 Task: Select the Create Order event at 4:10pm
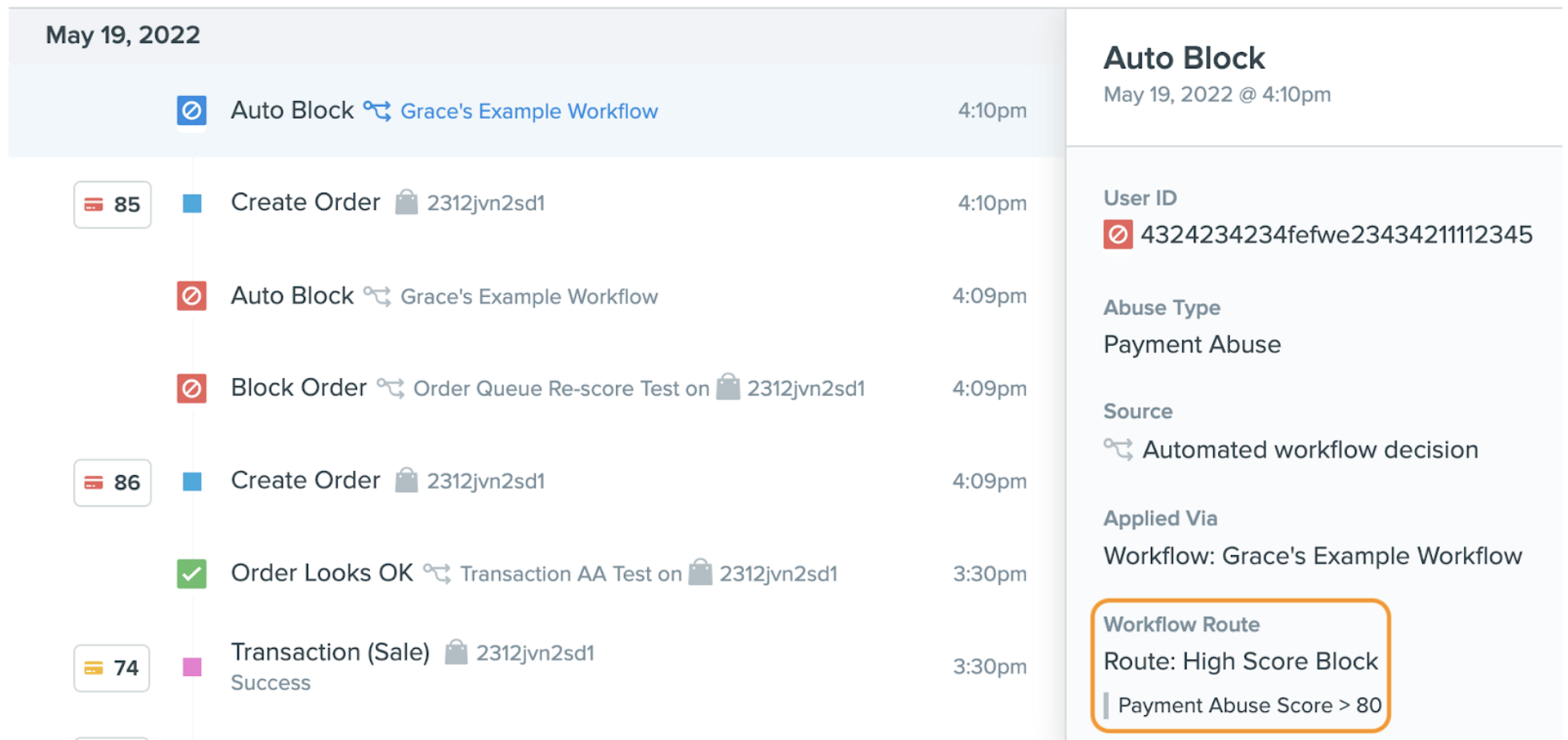pos(306,203)
